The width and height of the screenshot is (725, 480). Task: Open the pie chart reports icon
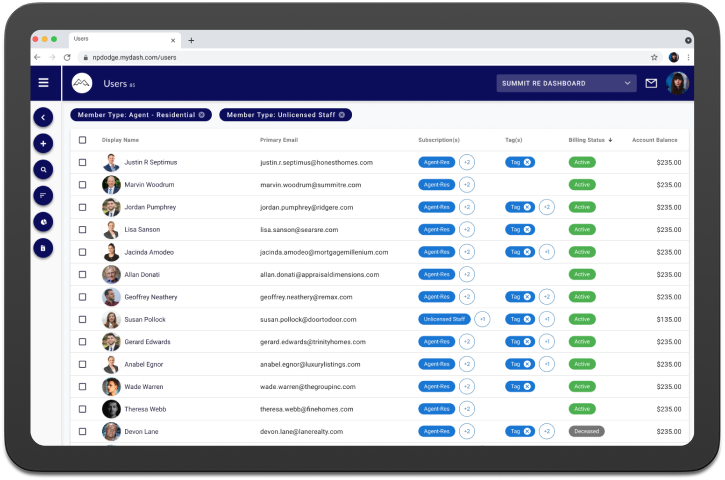click(43, 222)
